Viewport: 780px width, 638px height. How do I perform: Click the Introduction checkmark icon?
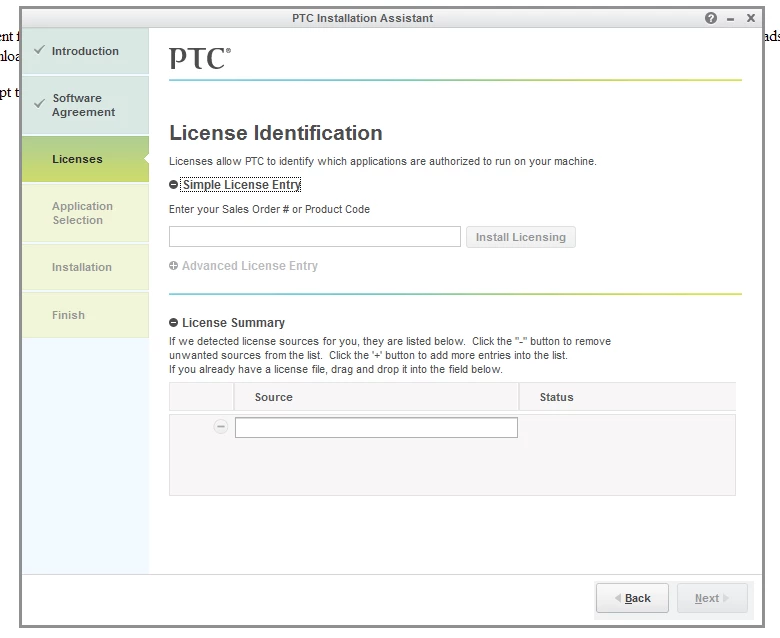tap(40, 50)
